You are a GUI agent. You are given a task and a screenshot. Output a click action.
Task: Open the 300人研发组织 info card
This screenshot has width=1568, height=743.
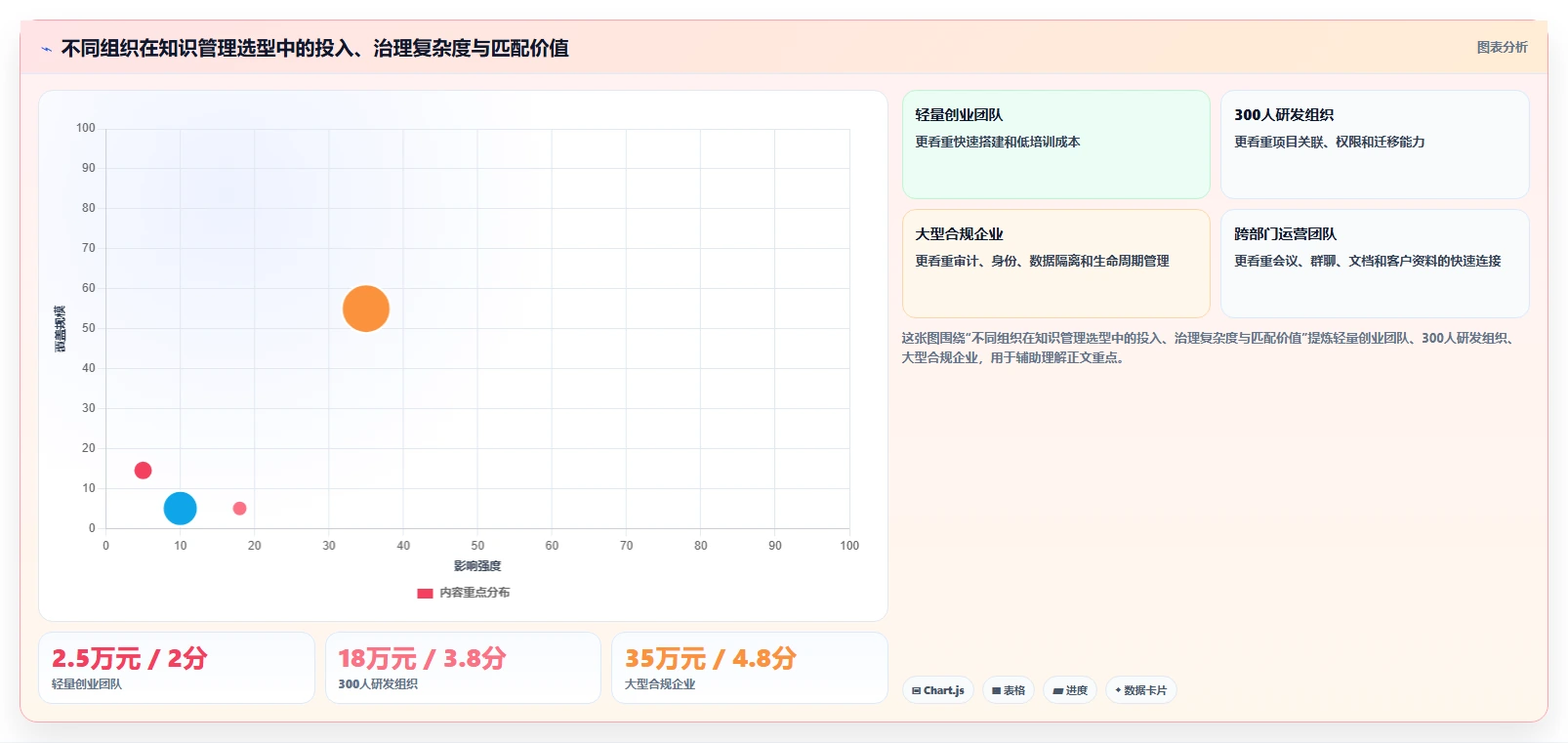pos(1375,144)
